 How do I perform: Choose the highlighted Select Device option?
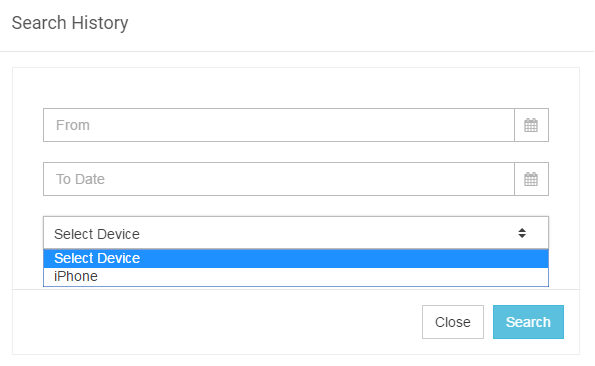coord(296,258)
